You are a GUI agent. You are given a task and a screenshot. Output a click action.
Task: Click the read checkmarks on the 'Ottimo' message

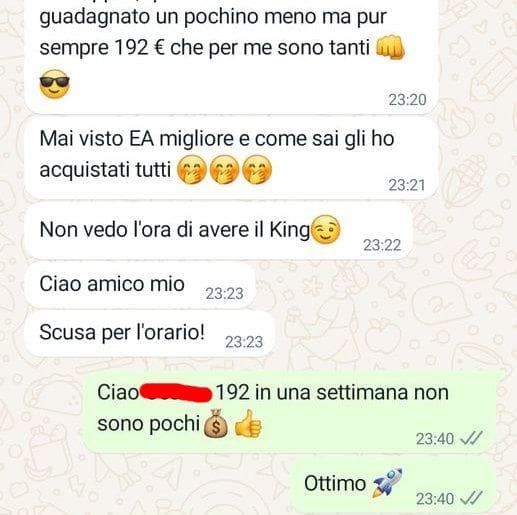[x=471, y=499]
